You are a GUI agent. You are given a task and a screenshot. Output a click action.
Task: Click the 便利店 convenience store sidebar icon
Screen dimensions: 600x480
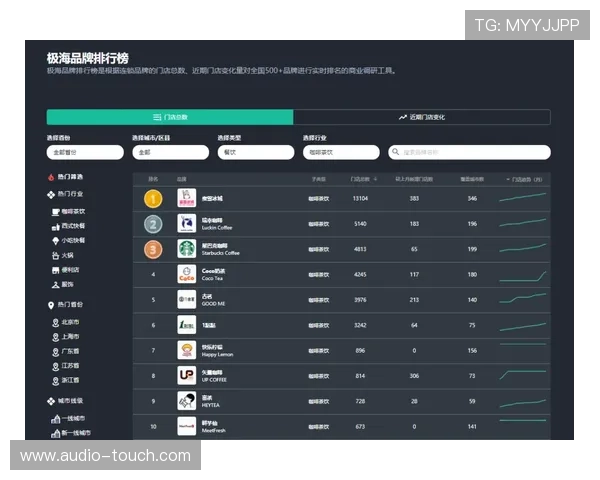pos(56,269)
